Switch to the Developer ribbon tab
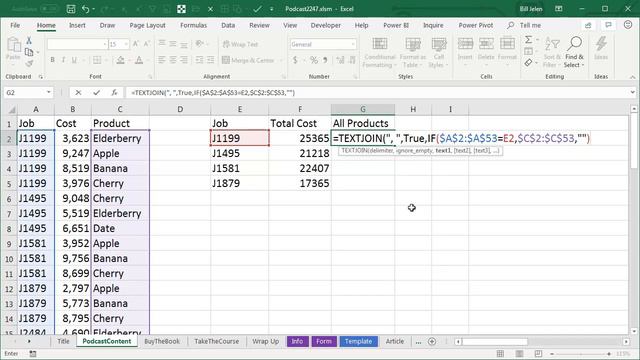The height and width of the screenshot is (360, 640). (x=325, y=25)
